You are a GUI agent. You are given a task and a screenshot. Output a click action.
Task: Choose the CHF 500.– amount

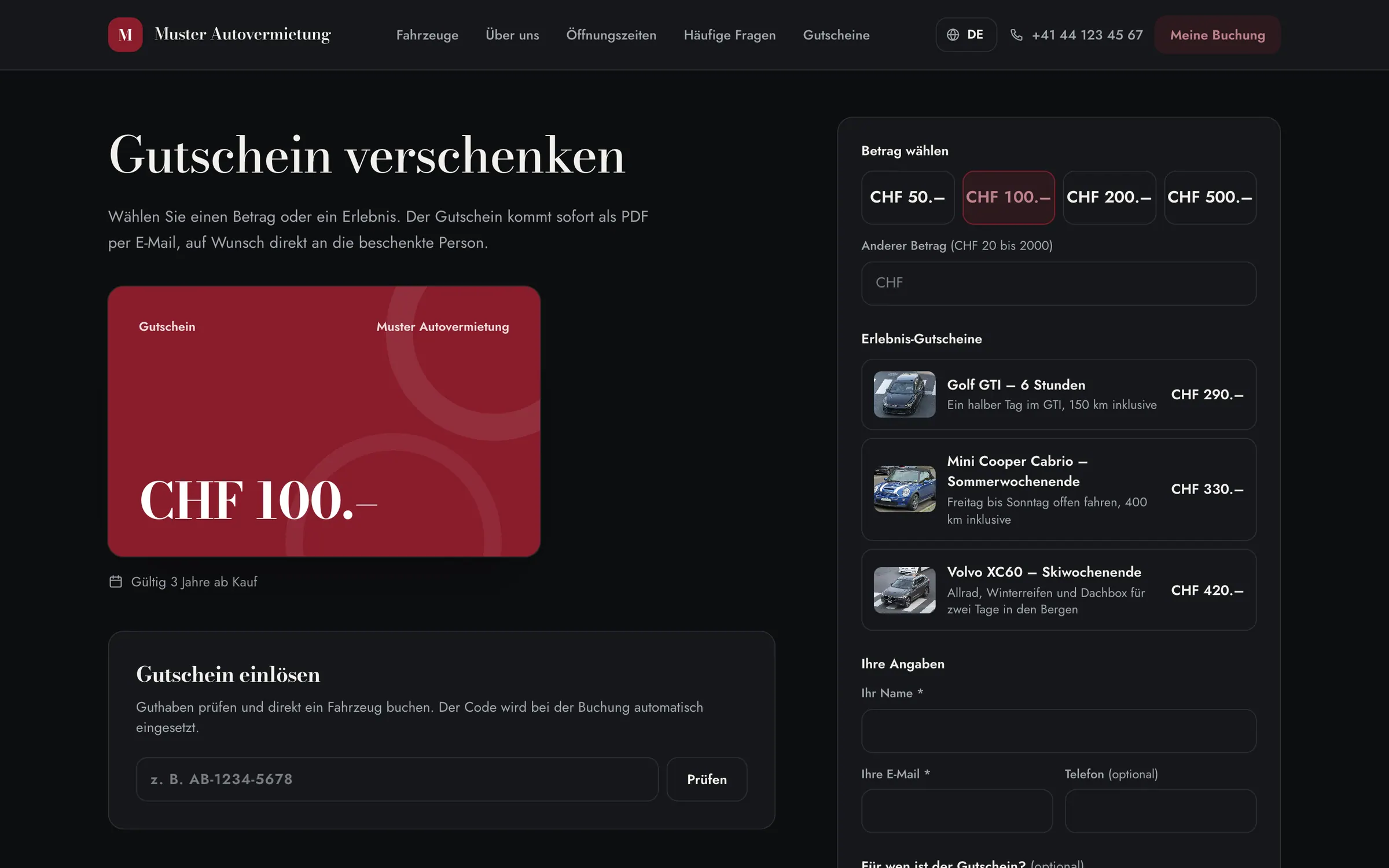click(x=1210, y=197)
